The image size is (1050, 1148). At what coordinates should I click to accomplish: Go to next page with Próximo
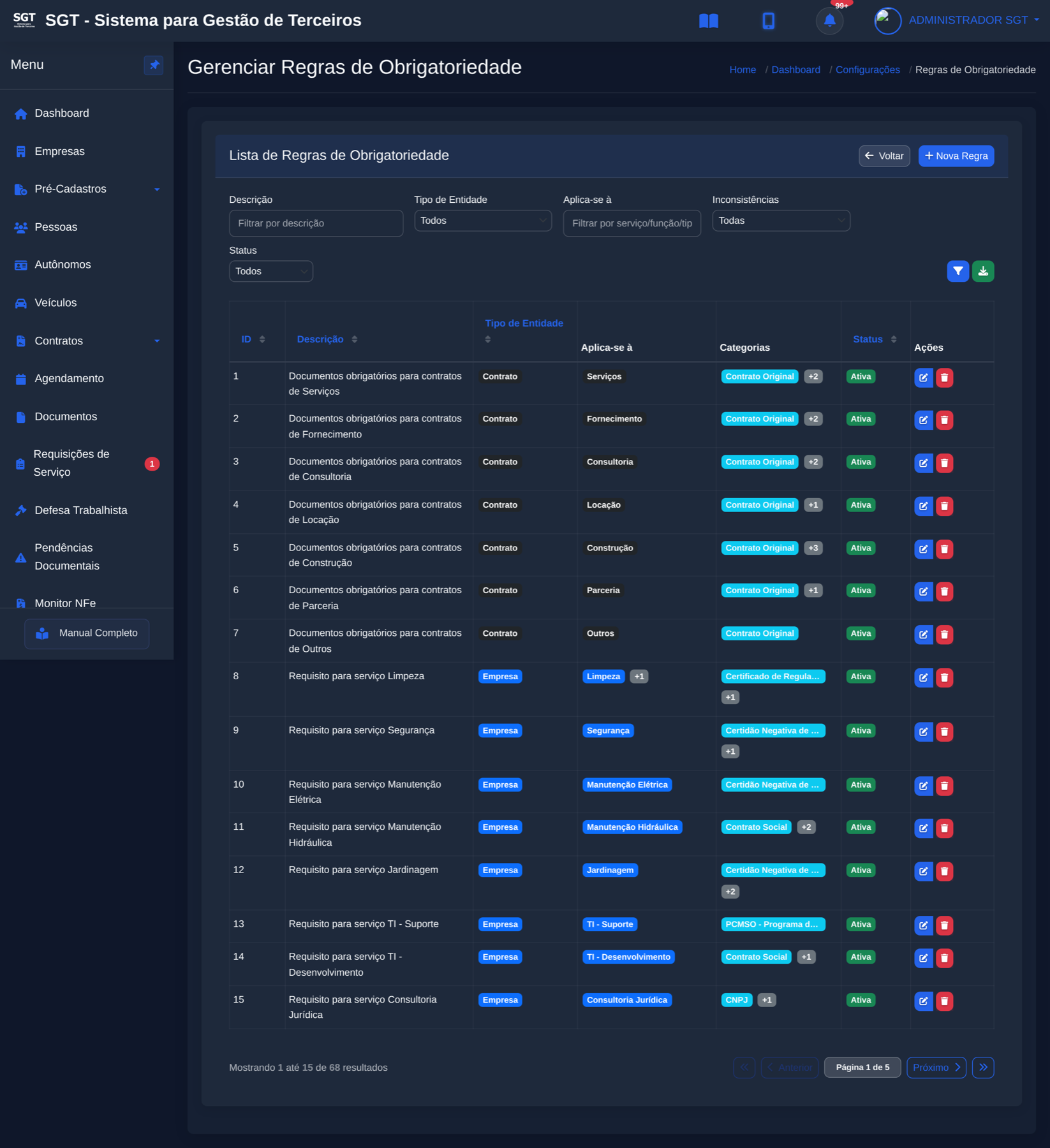click(936, 1068)
